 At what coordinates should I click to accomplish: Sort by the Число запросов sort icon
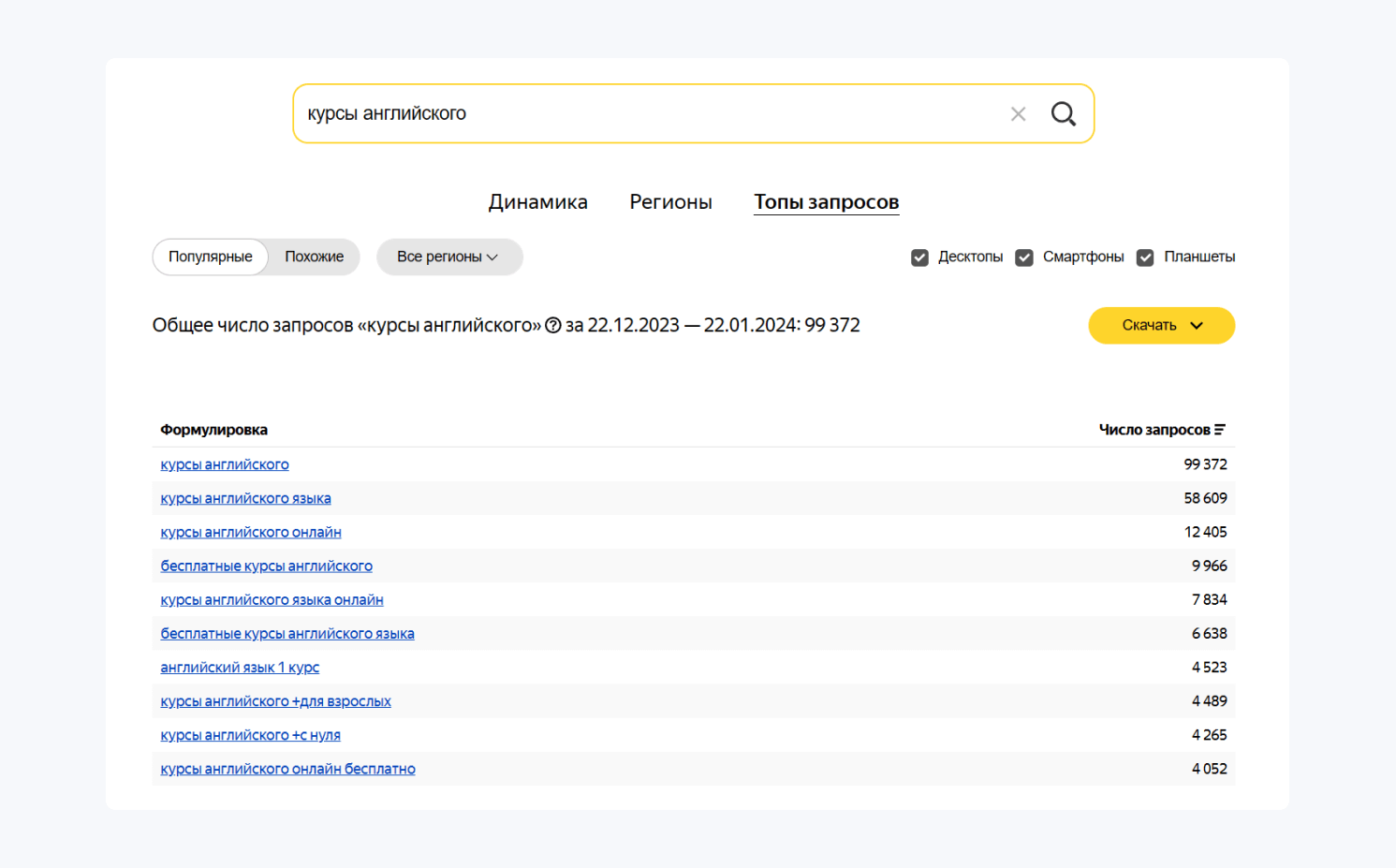1220,430
